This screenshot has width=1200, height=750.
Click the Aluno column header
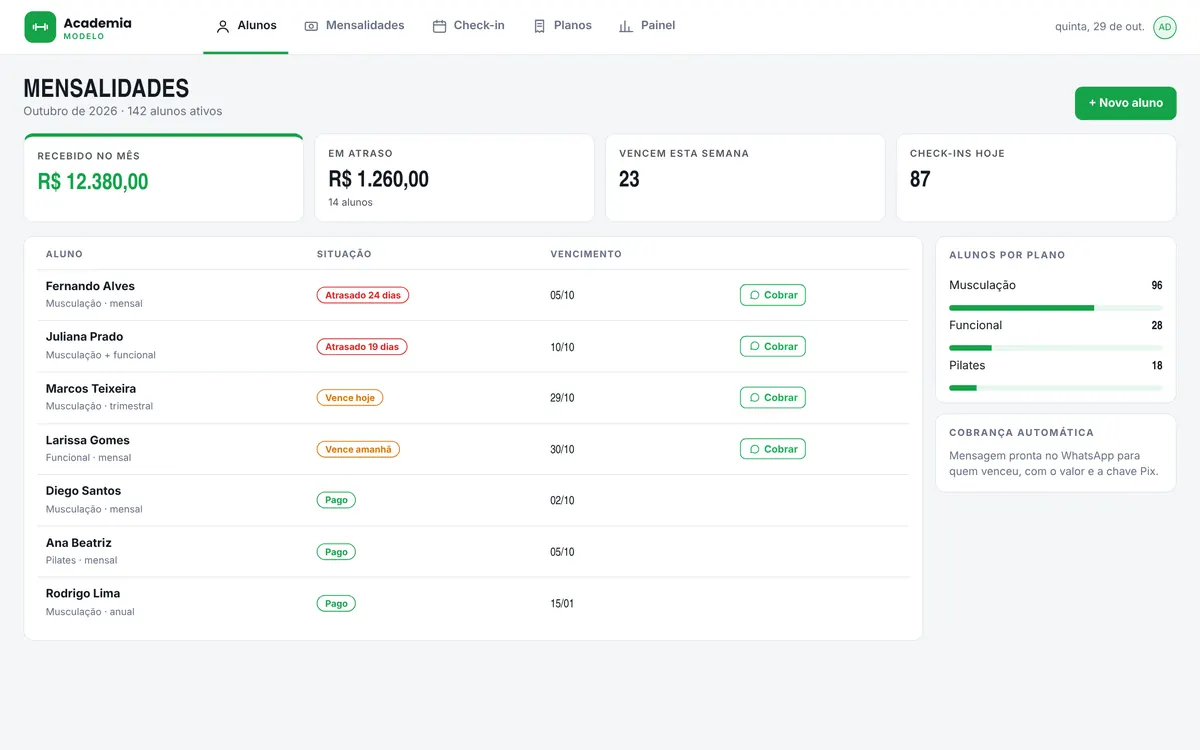click(65, 254)
